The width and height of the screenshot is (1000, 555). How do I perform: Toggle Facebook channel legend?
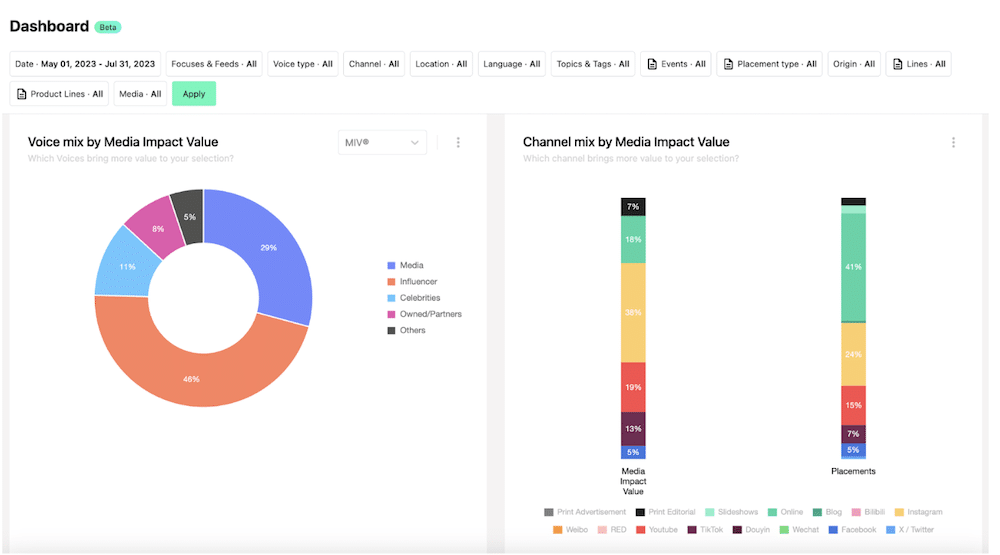(853, 529)
